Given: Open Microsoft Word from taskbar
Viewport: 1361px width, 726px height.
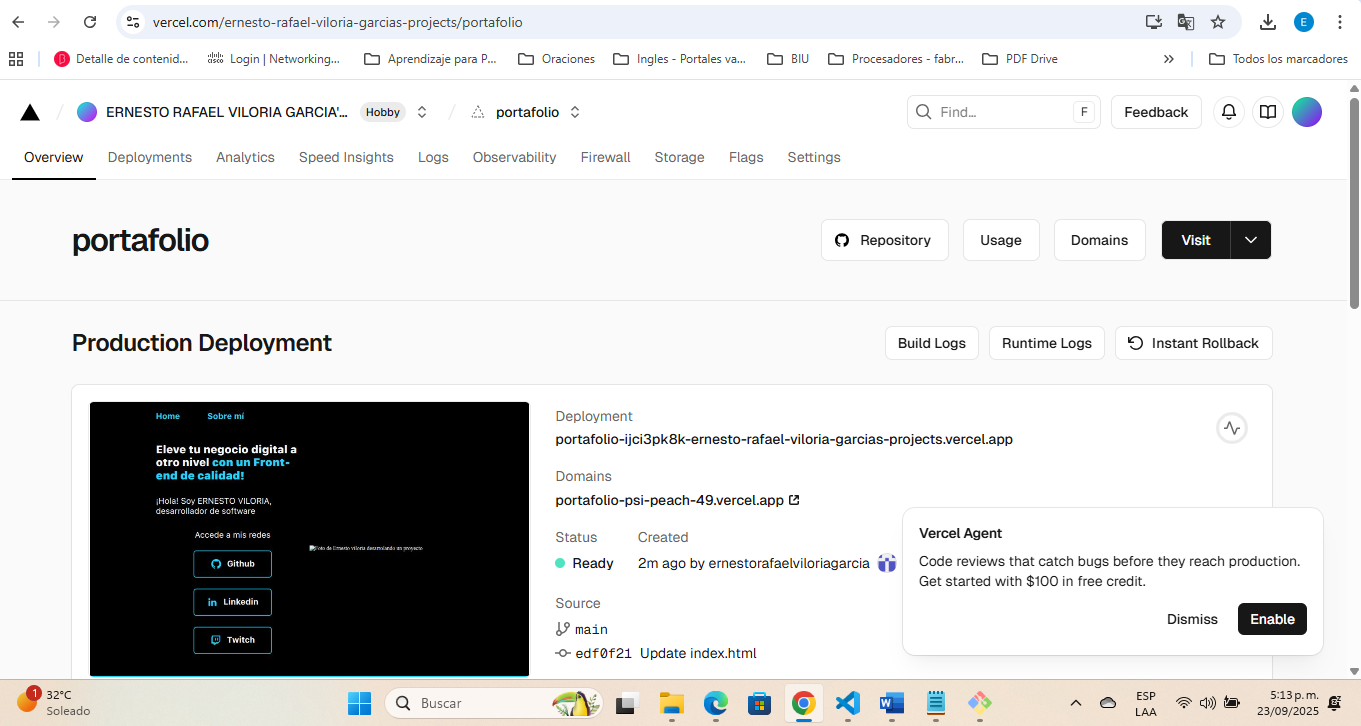Looking at the screenshot, I should (891, 703).
